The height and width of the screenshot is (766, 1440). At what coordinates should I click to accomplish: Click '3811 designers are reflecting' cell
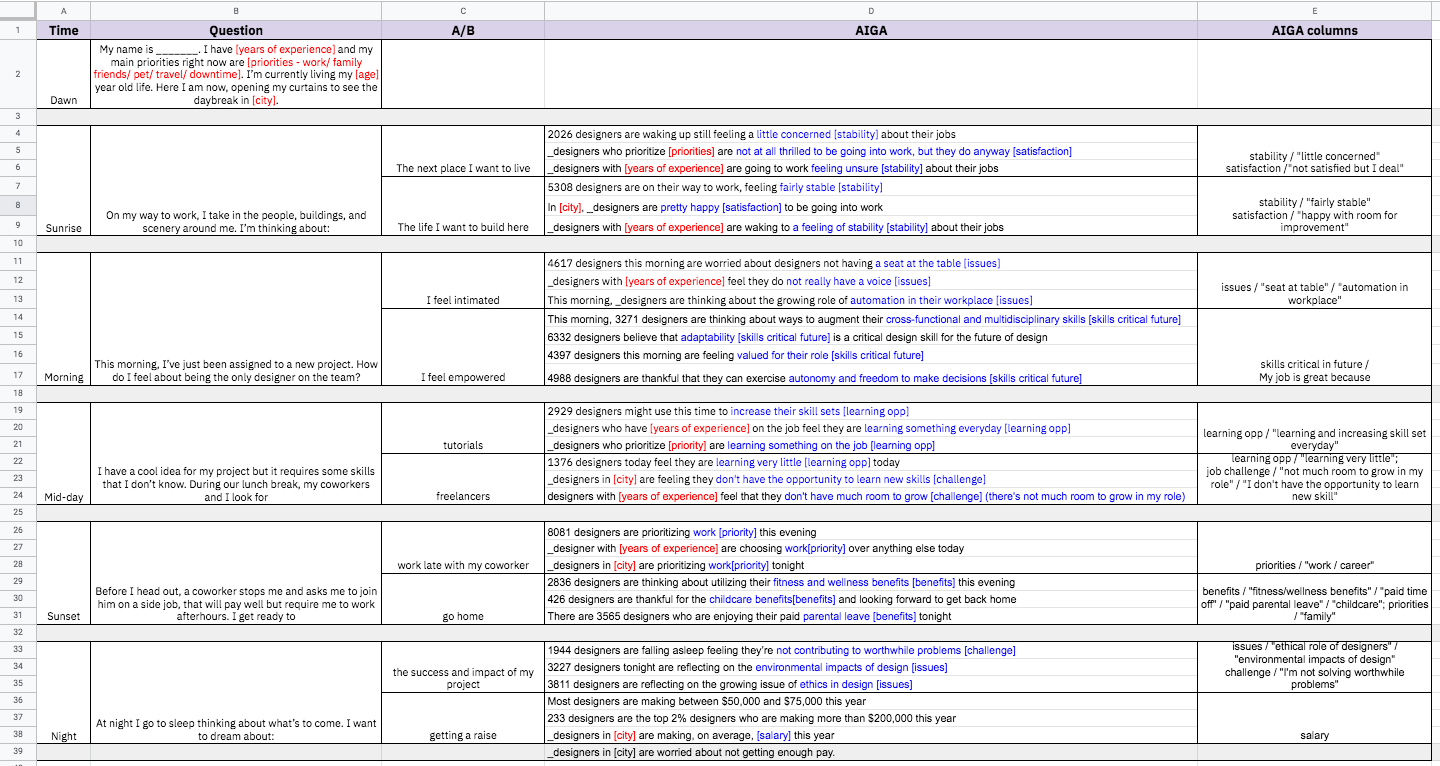tap(871, 684)
